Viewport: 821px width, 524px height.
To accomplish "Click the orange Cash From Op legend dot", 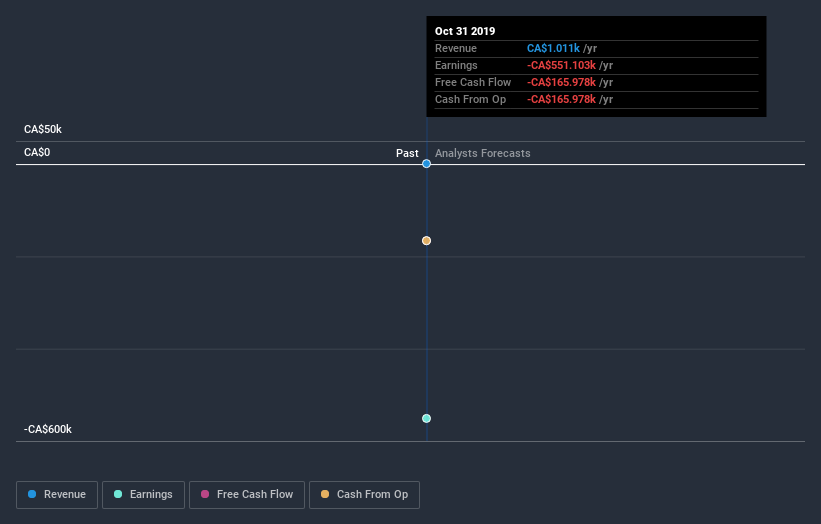I will (x=325, y=494).
